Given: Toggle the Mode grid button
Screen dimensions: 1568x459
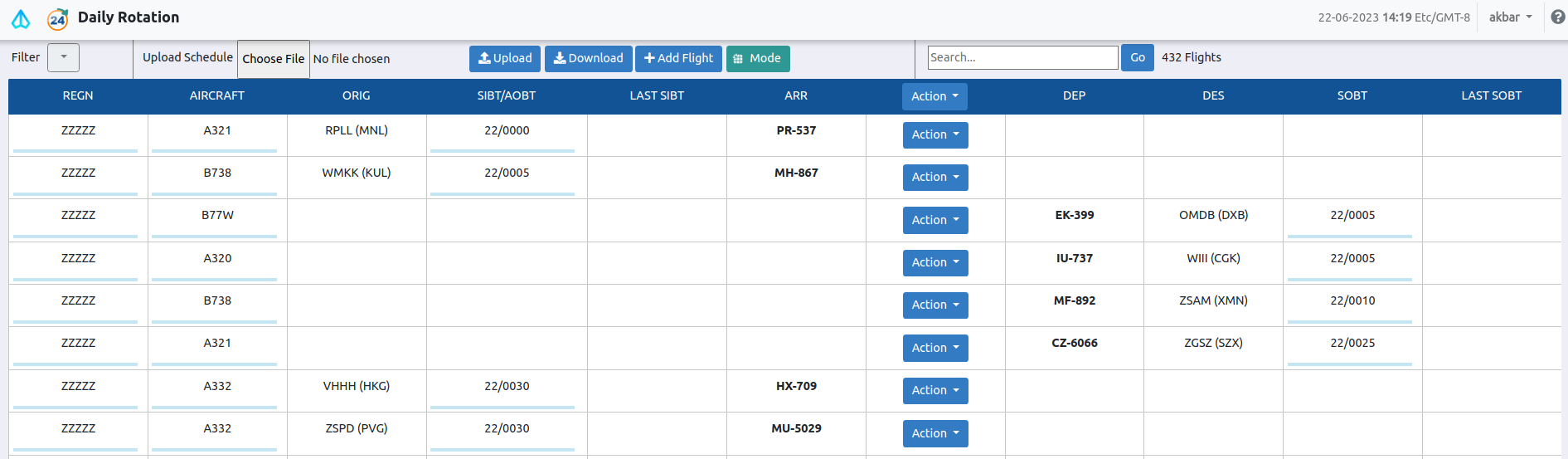Looking at the screenshot, I should pos(757,58).
